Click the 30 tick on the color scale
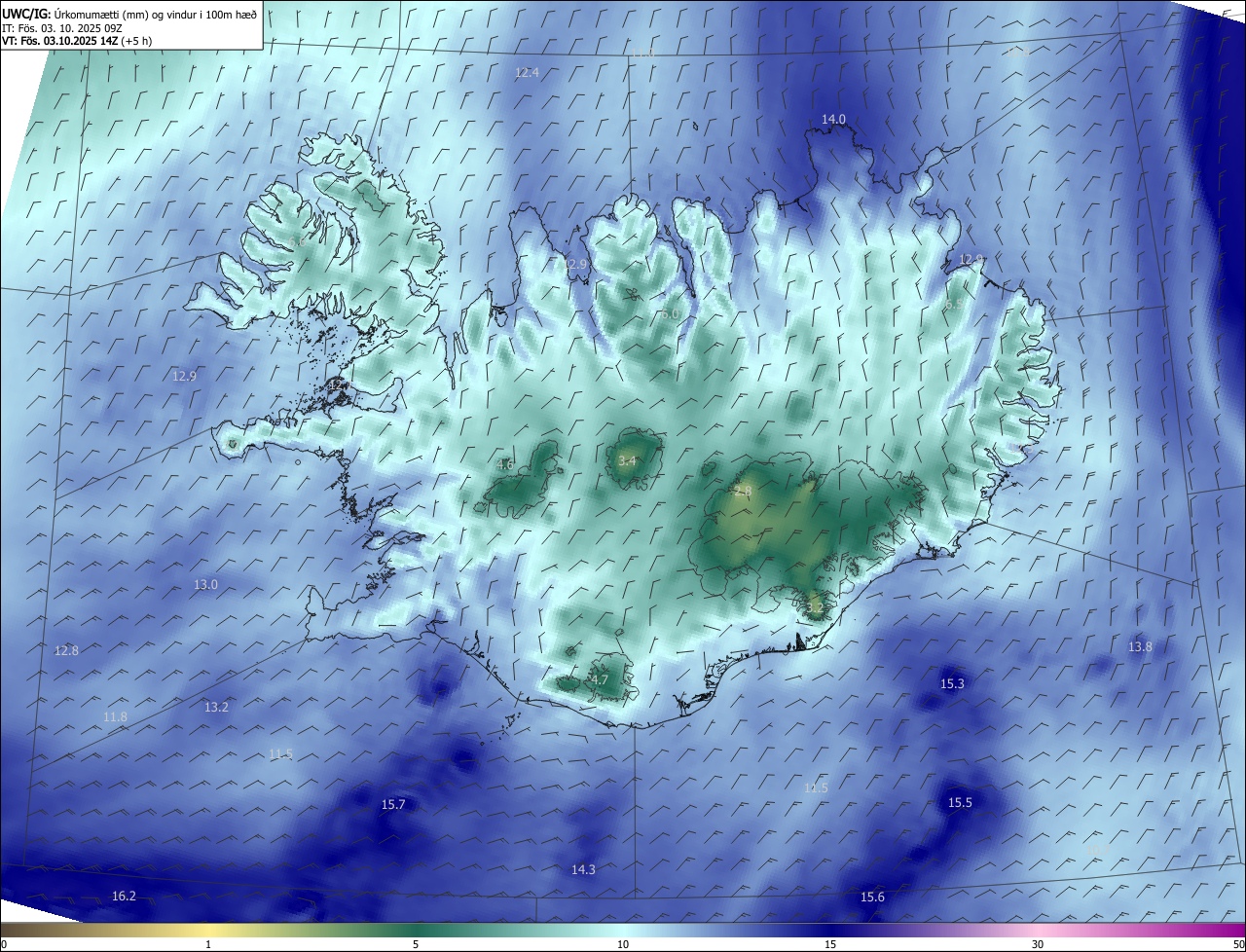This screenshot has width=1246, height=952. coord(1038,945)
